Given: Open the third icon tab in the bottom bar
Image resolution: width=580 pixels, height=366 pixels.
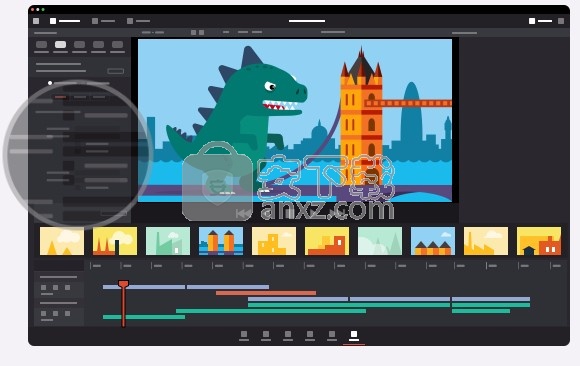Looking at the screenshot, I should pyautogui.click(x=288, y=335).
